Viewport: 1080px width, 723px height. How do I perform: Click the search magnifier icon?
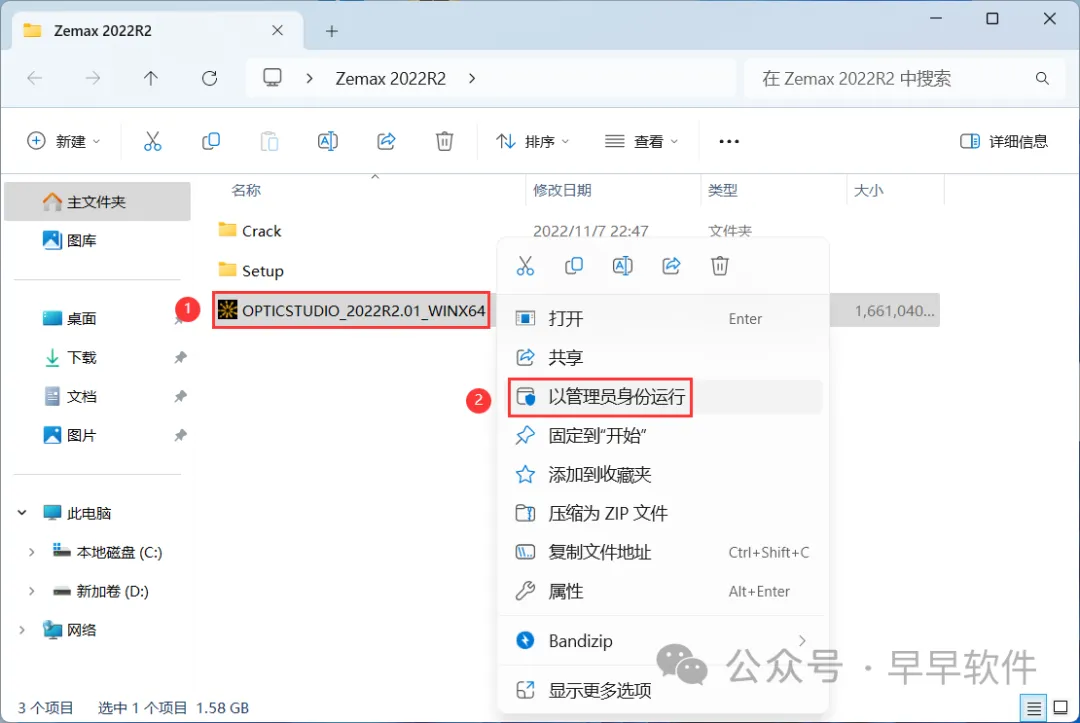[x=1042, y=78]
